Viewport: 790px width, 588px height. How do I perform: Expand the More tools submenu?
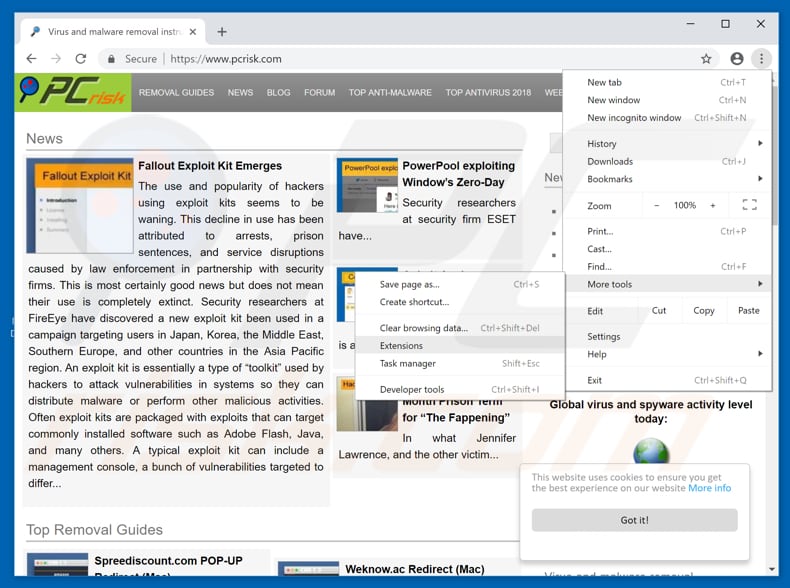tap(667, 284)
